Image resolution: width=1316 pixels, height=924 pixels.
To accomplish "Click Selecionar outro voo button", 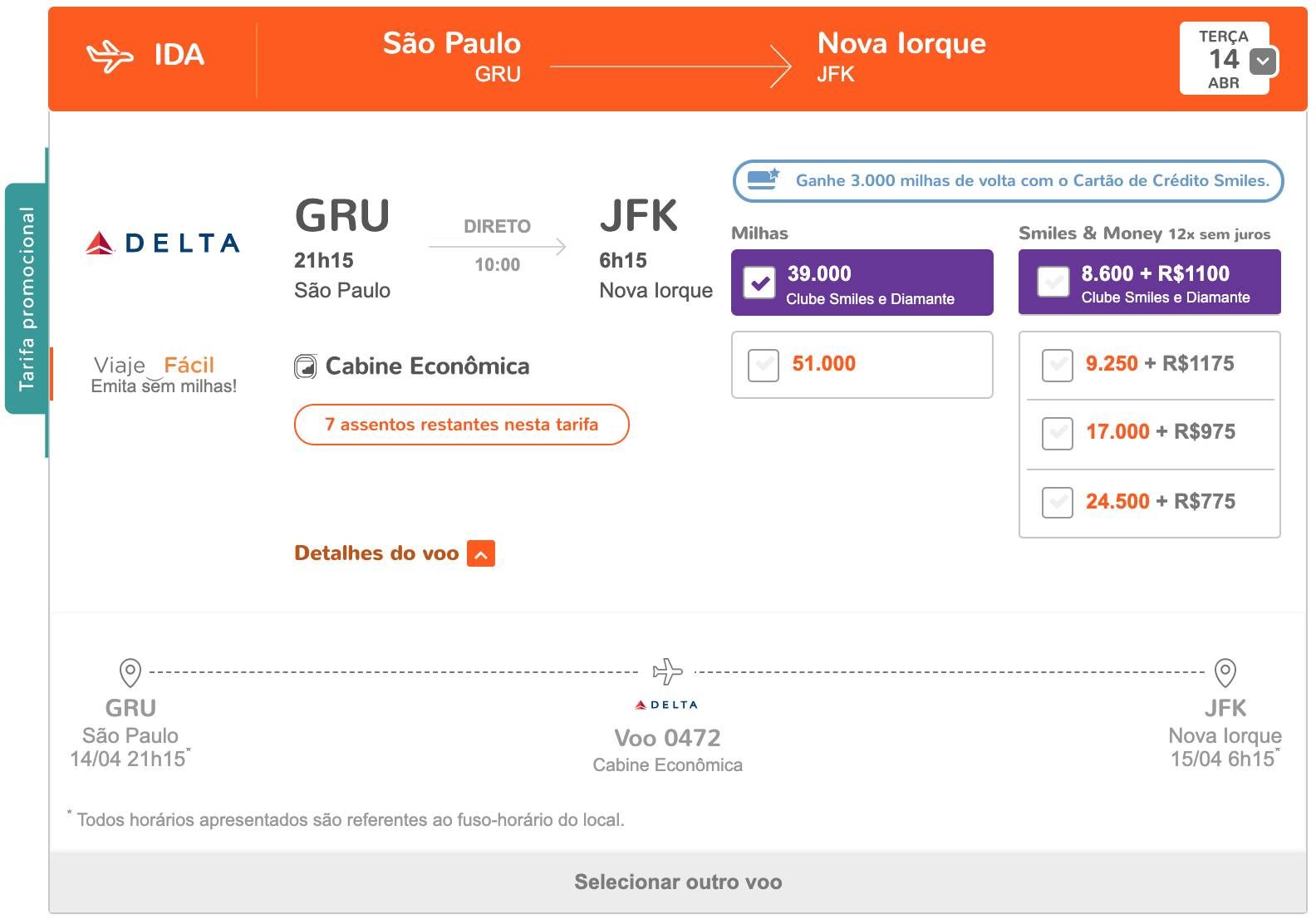I will 678,882.
